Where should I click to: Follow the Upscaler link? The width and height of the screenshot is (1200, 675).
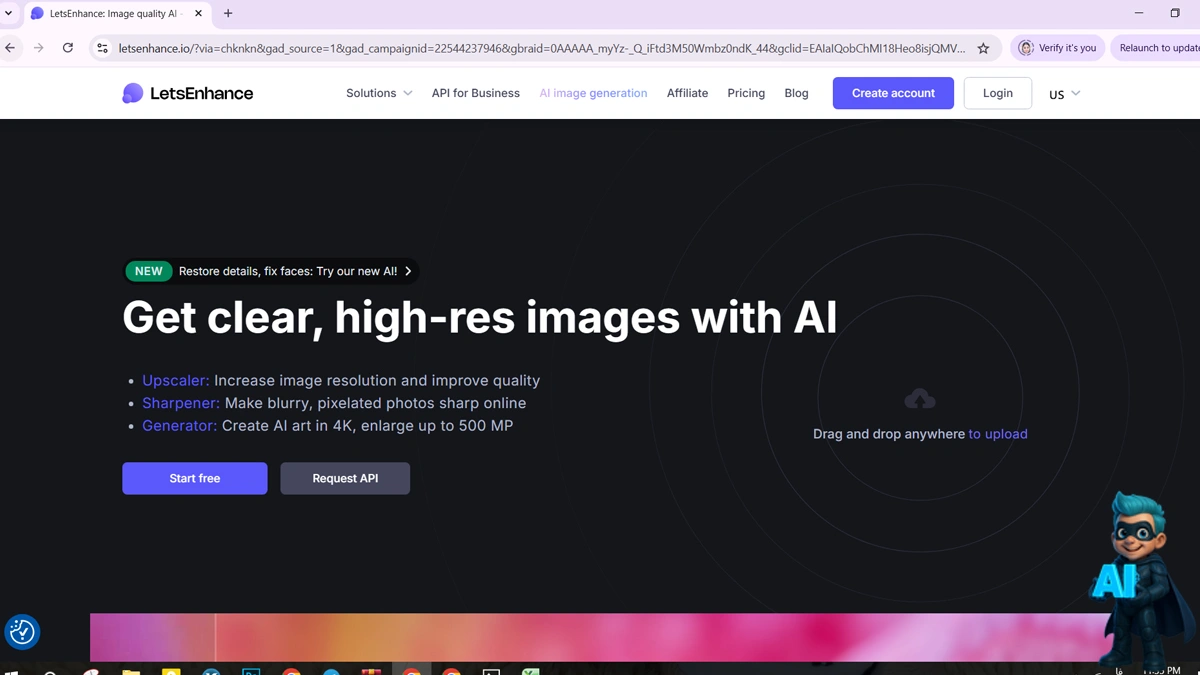tap(176, 380)
